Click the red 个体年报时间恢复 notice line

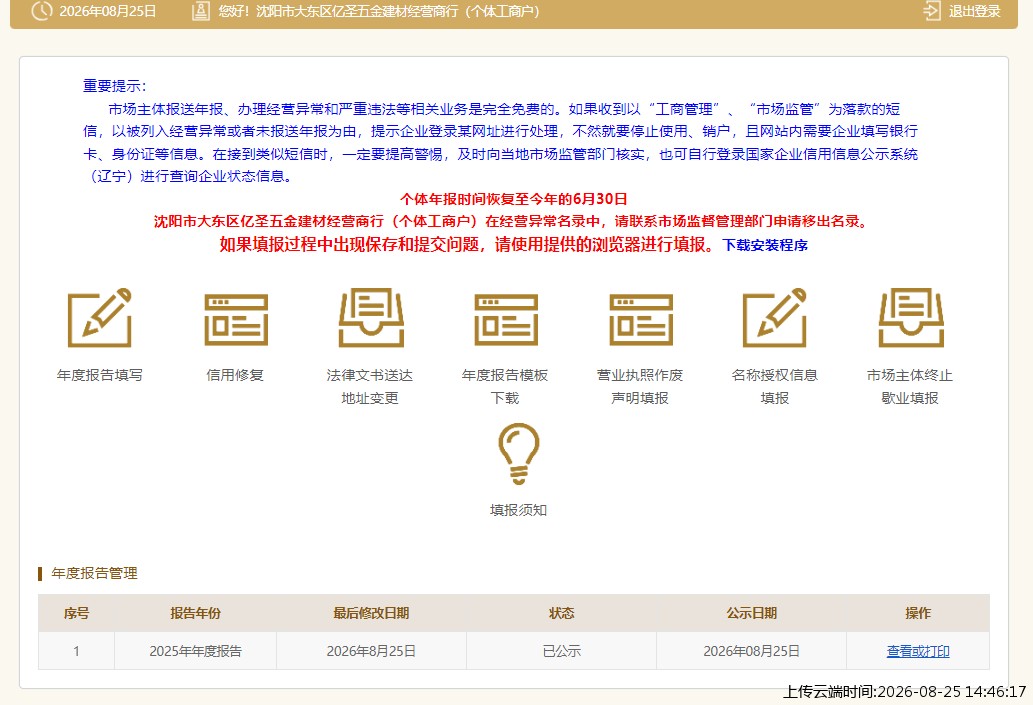click(513, 199)
